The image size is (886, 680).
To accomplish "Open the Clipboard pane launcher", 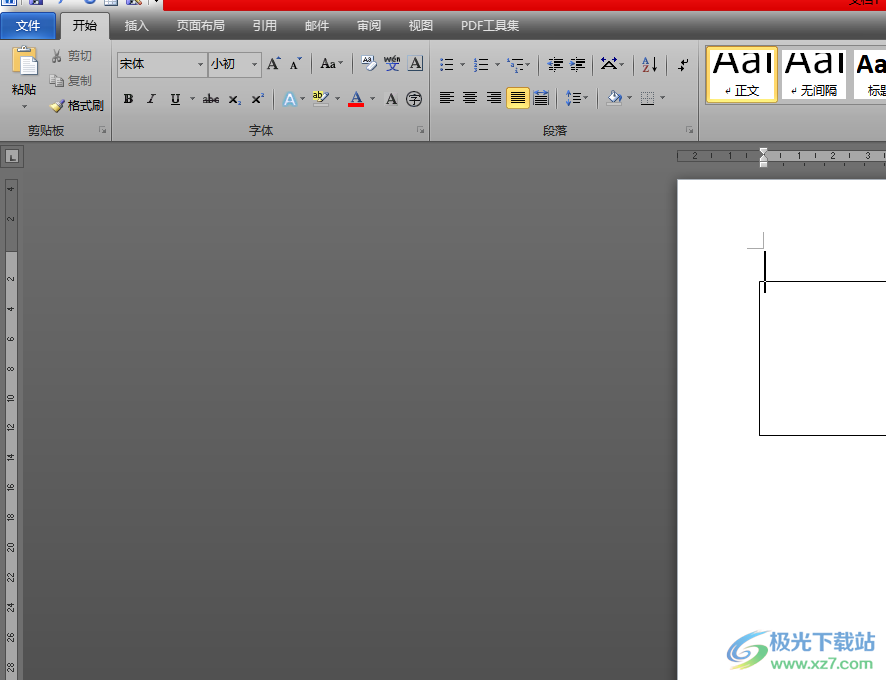I will (103, 130).
